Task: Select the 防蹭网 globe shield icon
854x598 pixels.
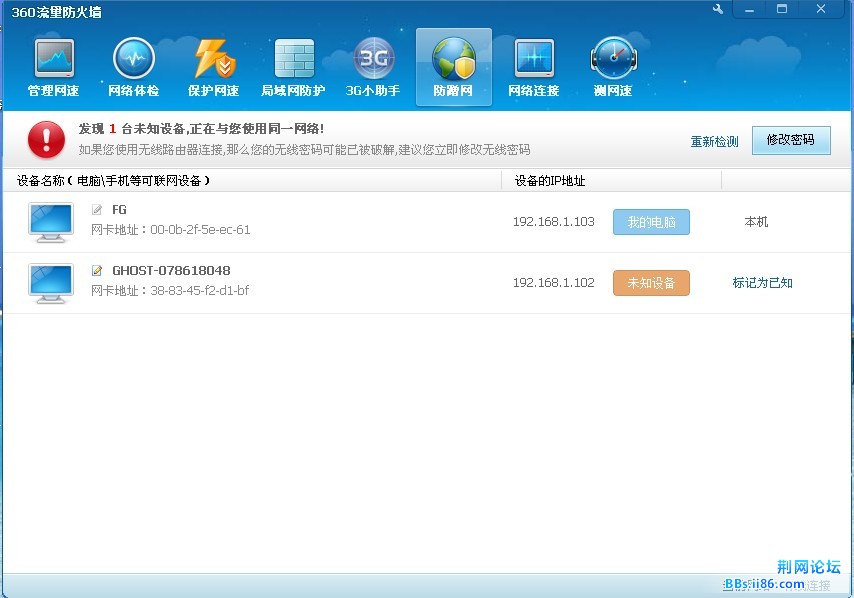Action: click(x=454, y=68)
